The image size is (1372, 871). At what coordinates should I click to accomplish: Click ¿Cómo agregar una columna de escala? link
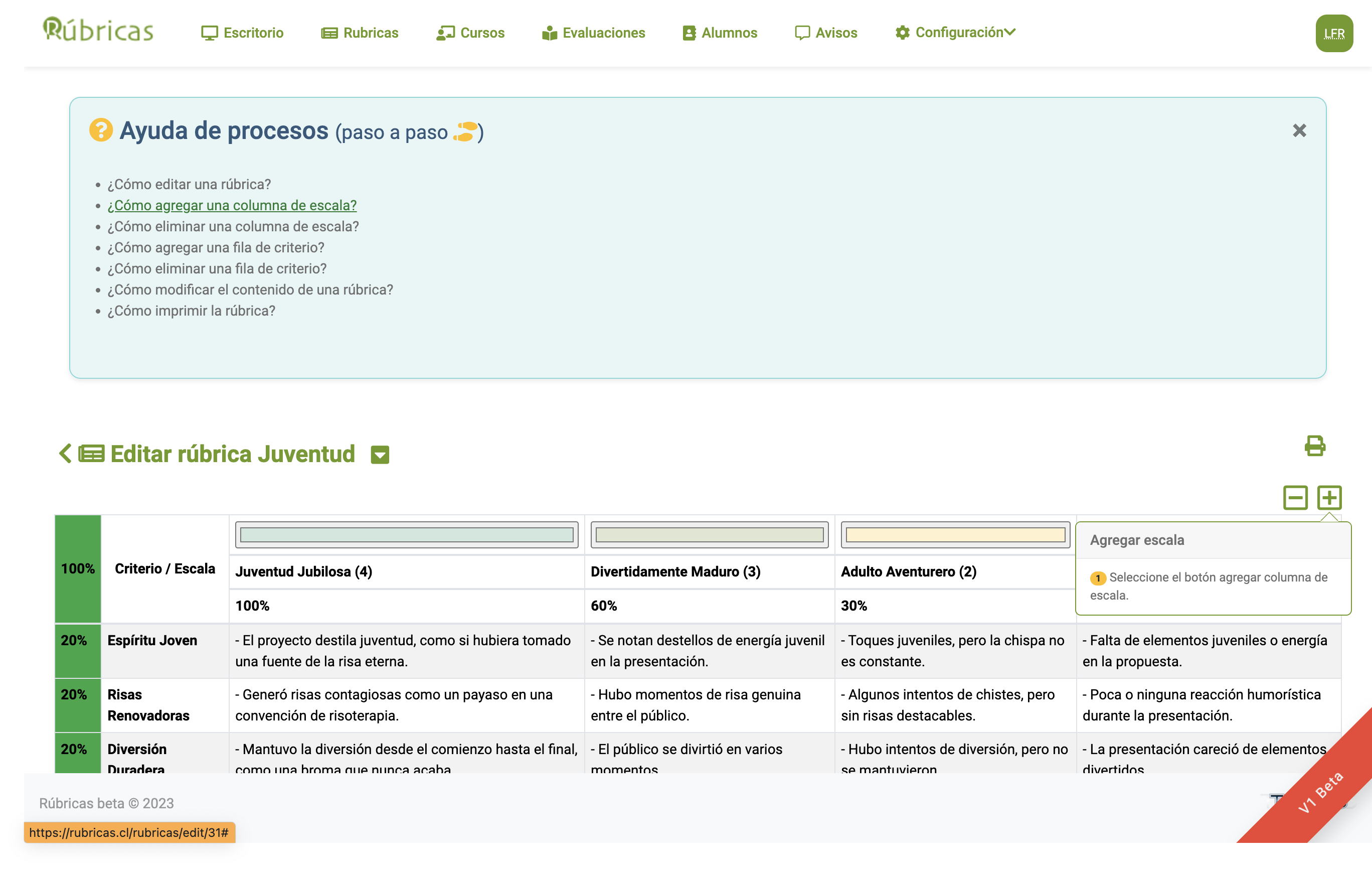click(232, 205)
